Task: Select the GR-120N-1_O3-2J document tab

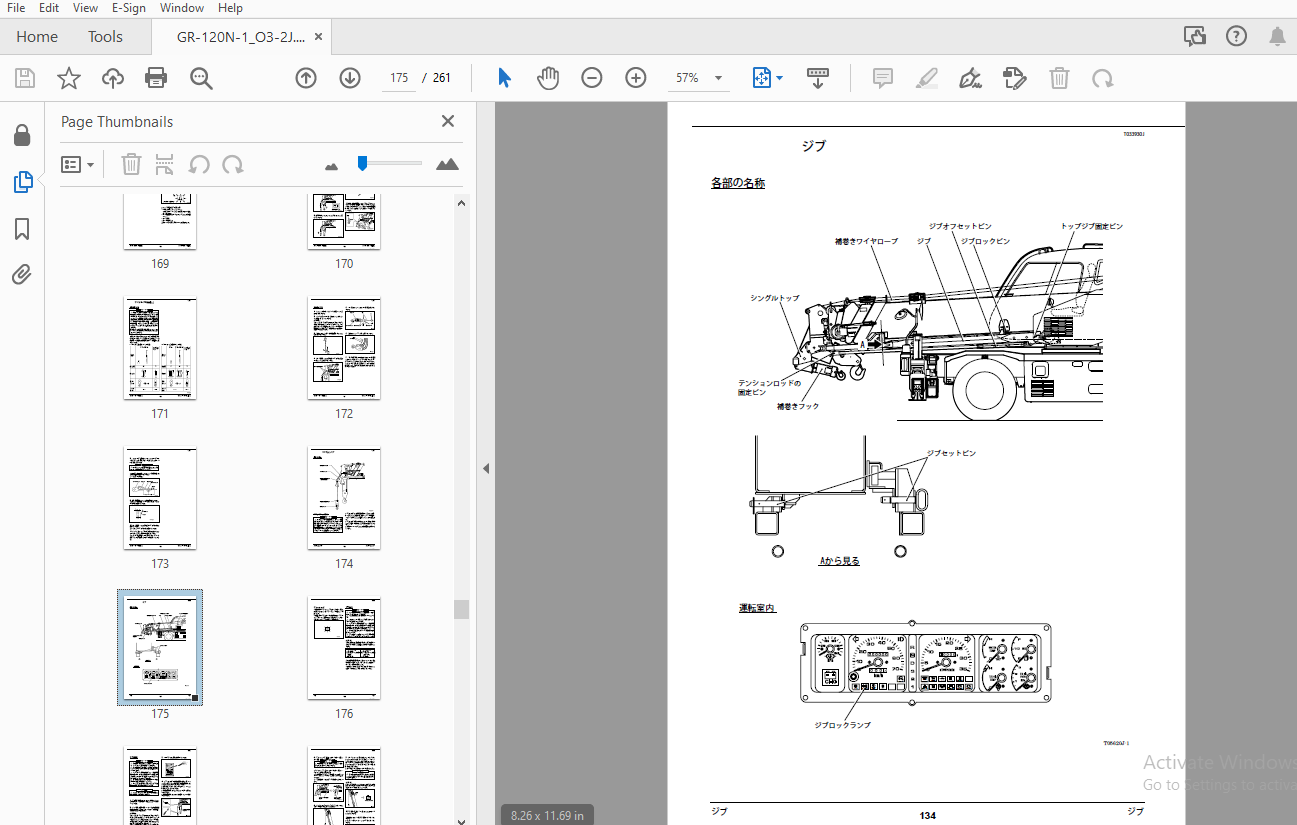Action: (x=240, y=37)
